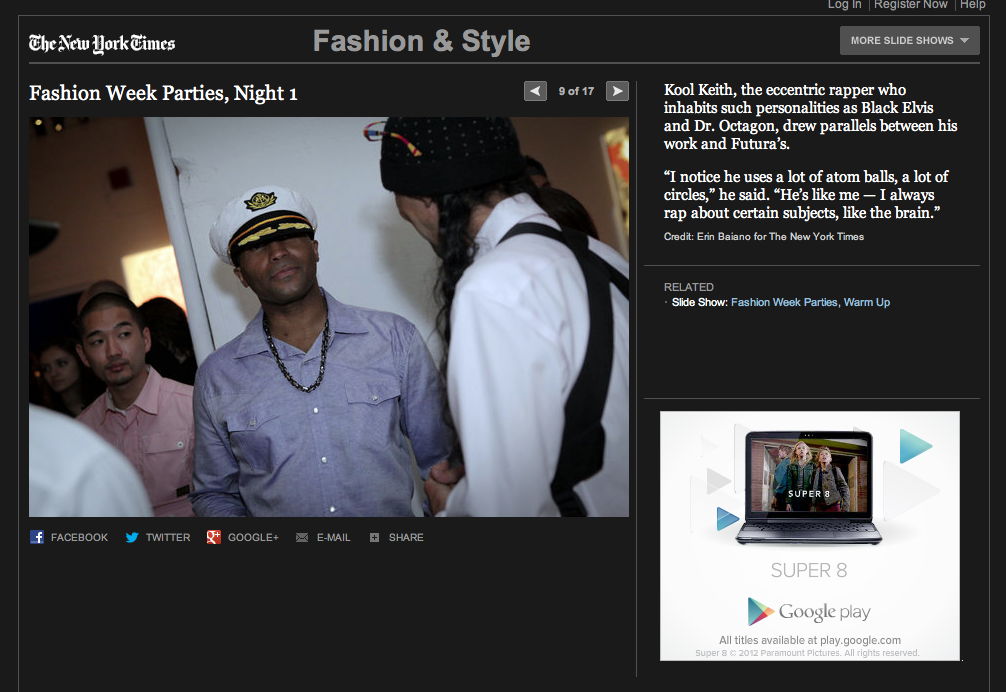
Task: Click the Twitter bird icon
Action: point(132,537)
